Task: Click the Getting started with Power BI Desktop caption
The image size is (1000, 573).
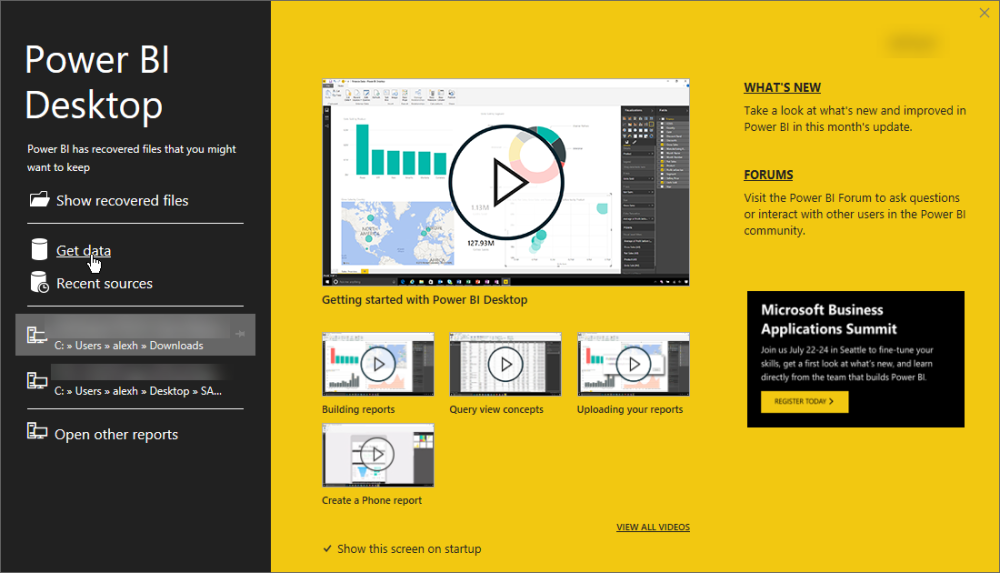Action: pyautogui.click(x=424, y=300)
